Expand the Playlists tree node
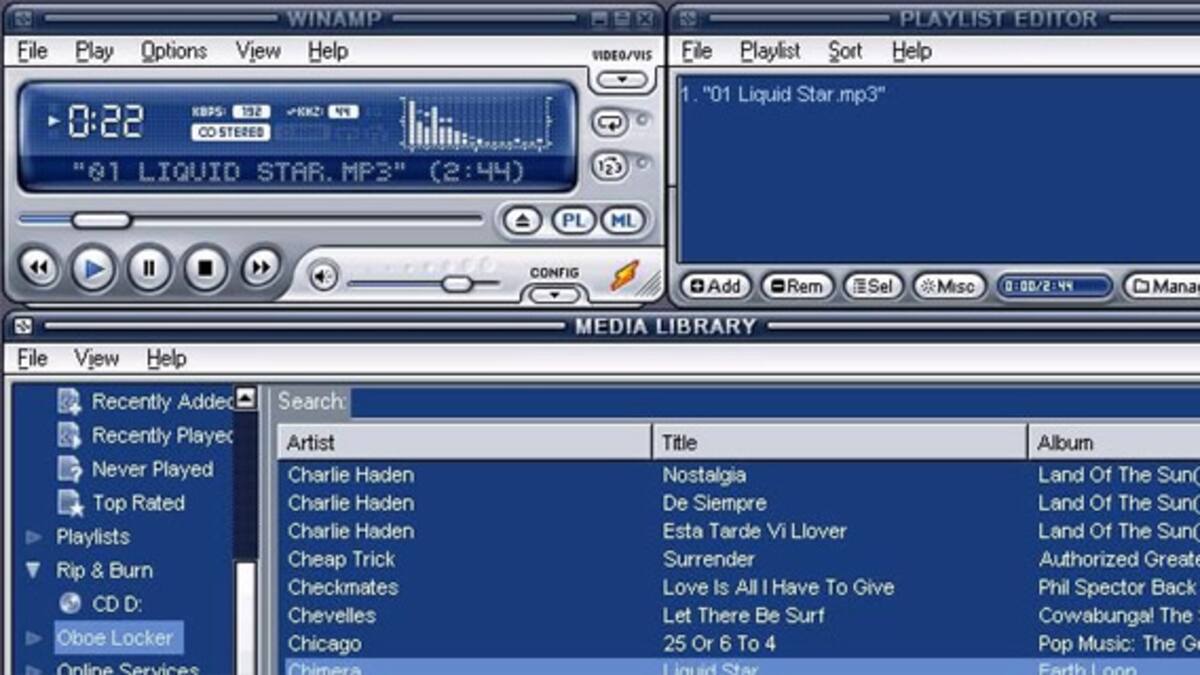The height and width of the screenshot is (675, 1200). (34, 537)
